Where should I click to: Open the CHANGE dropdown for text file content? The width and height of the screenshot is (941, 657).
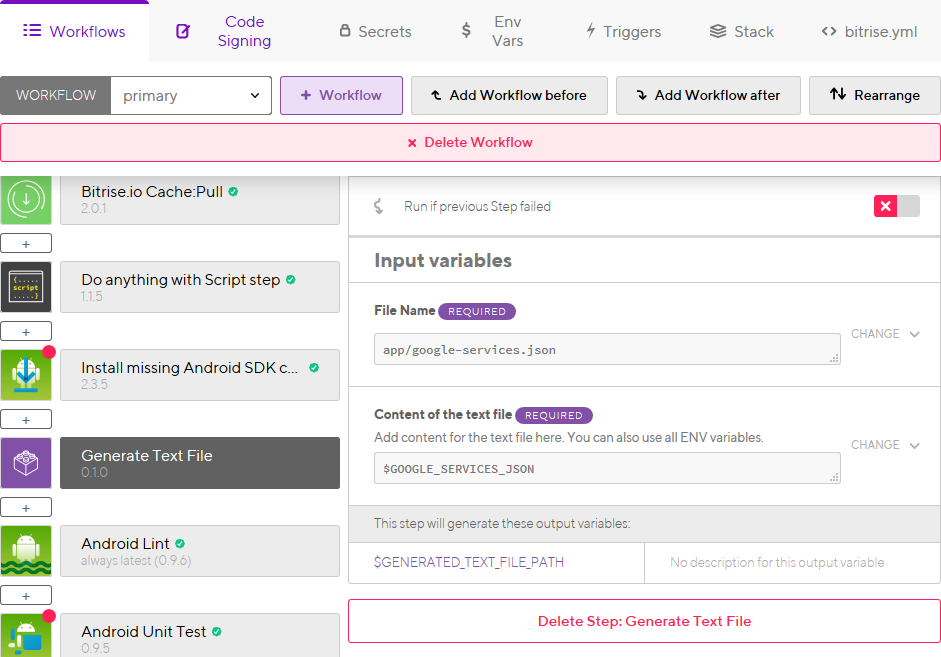point(885,444)
